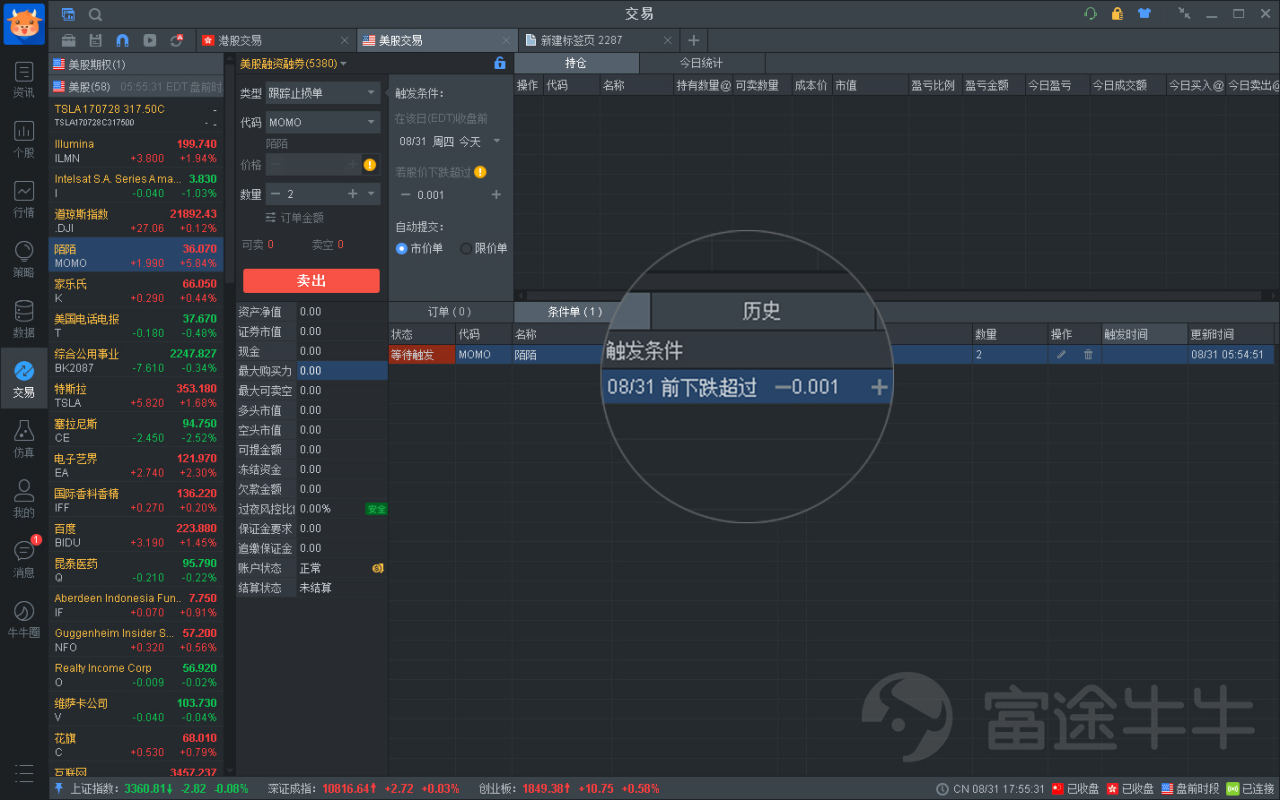Click the refresh icon with red badge
Viewport: 1280px width, 800px height.
click(177, 41)
